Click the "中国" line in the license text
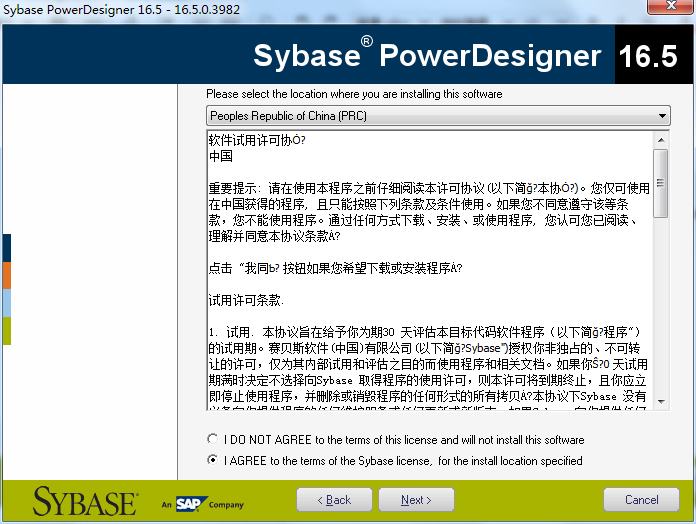Image resolution: width=696 pixels, height=524 pixels. point(221,156)
